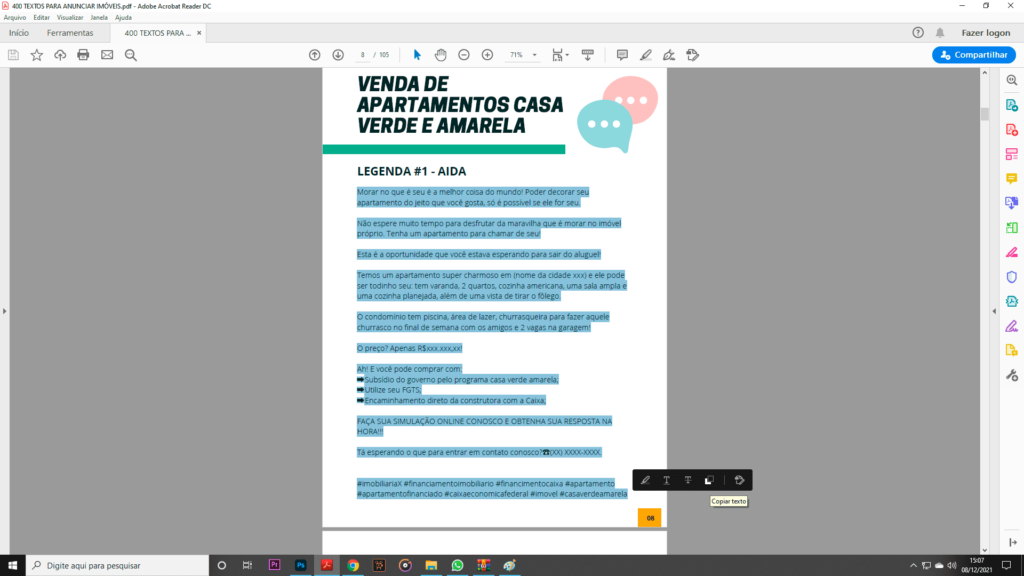Open the Arquivo menu
The image size is (1024, 576).
[15, 18]
